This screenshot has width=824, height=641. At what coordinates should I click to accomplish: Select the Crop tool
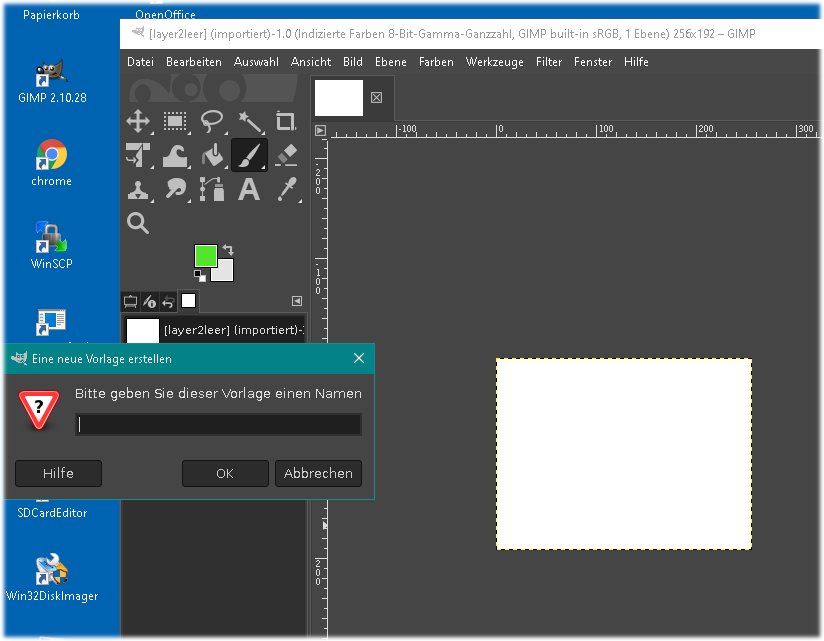[x=286, y=122]
